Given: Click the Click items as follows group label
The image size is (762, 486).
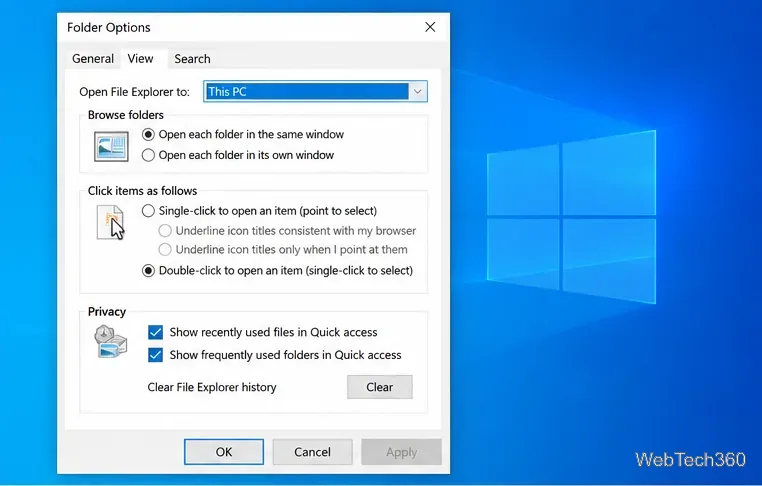Looking at the screenshot, I should [x=142, y=191].
